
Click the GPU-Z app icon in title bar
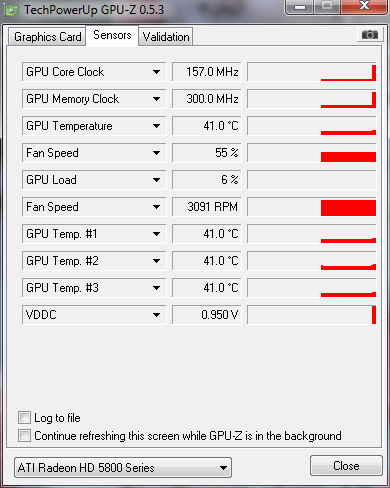tap(12, 10)
